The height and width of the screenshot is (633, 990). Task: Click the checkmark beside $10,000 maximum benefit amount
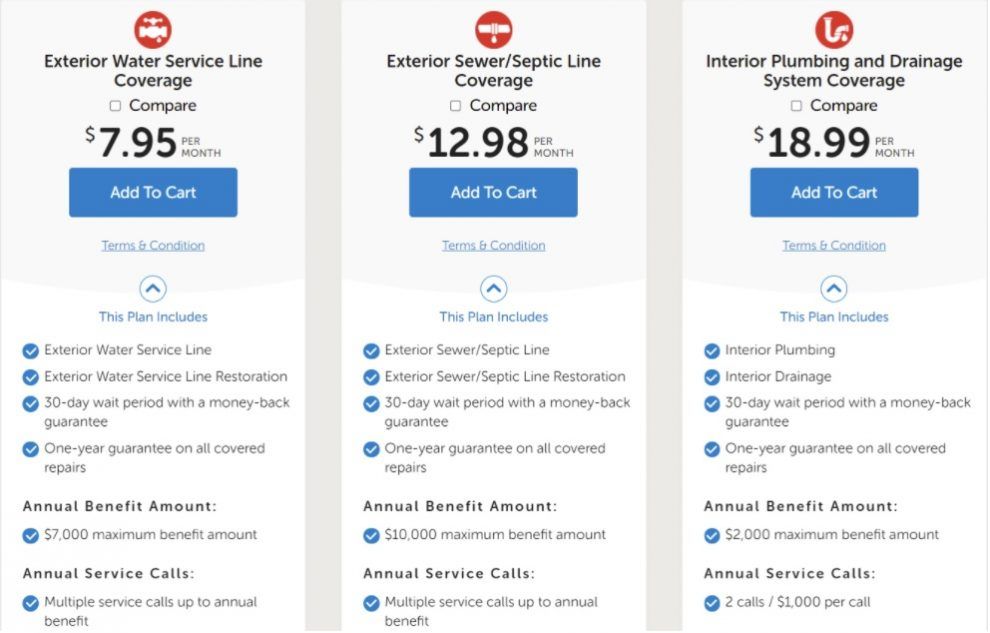tap(371, 534)
